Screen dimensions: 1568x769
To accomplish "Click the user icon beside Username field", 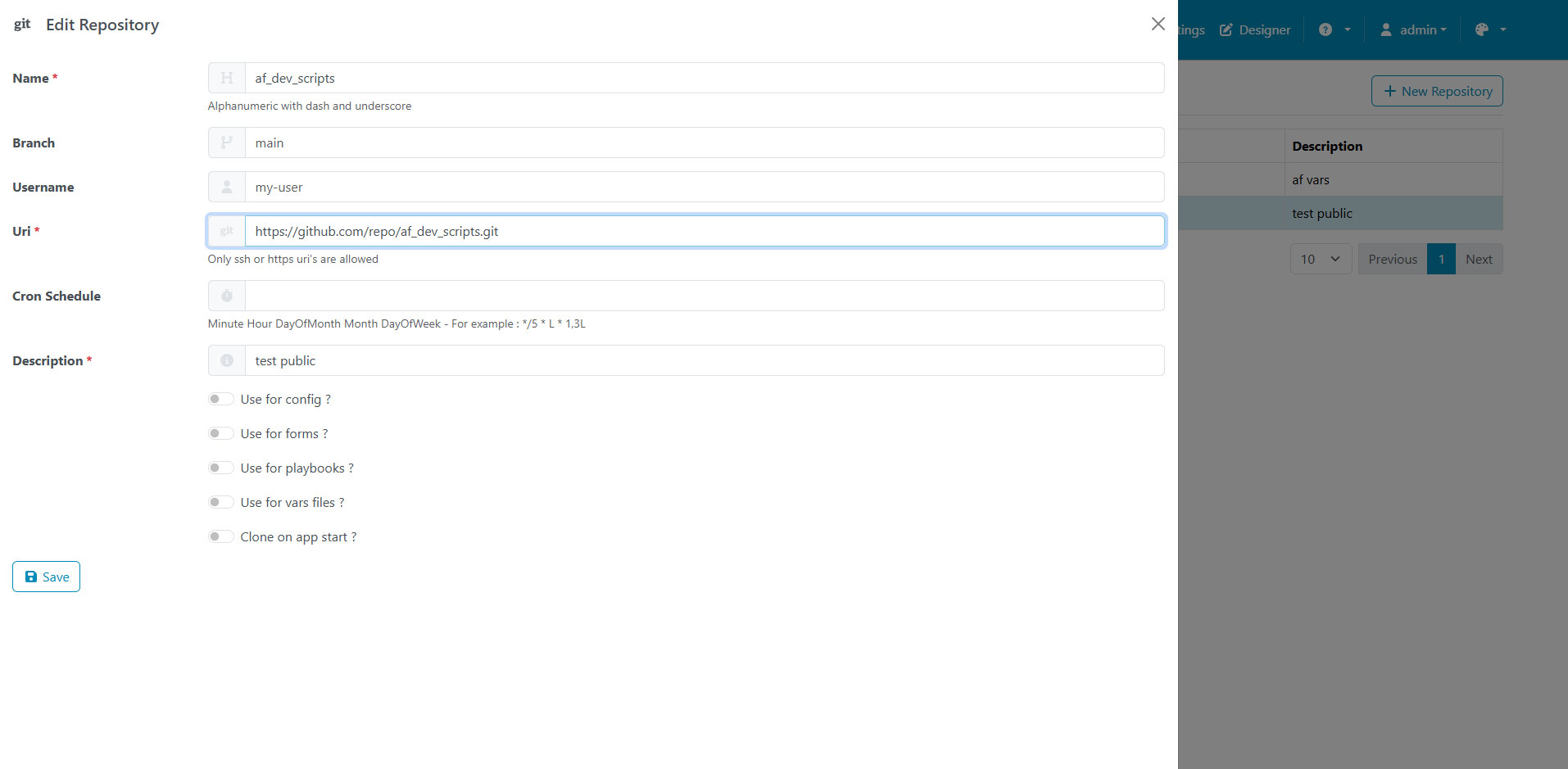I will click(226, 187).
